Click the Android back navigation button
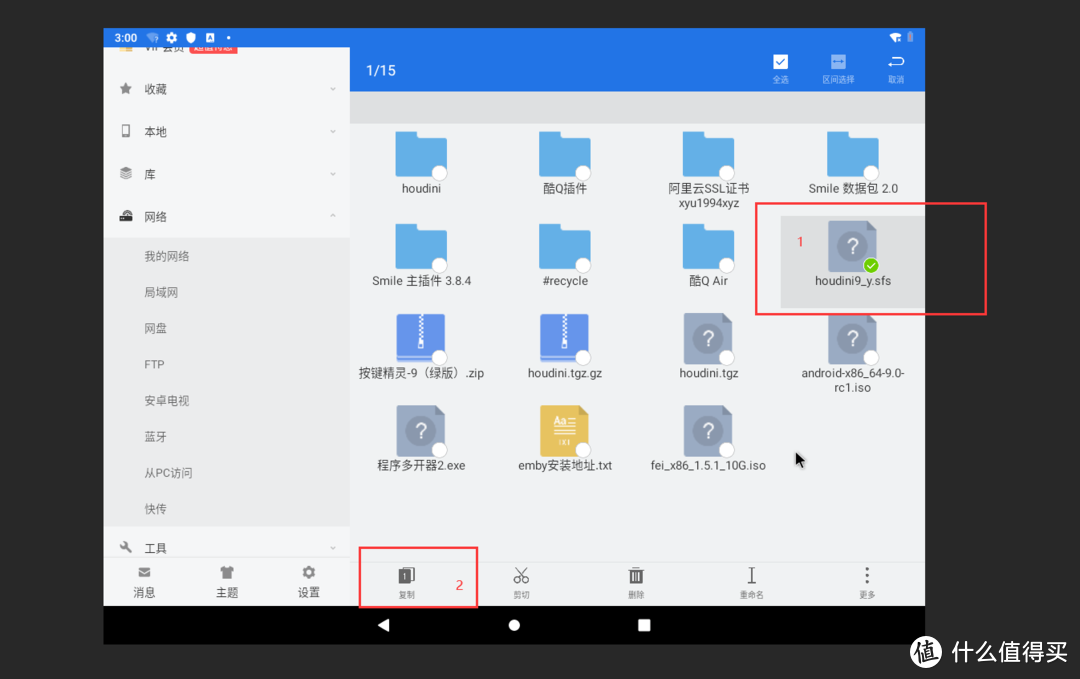The width and height of the screenshot is (1080, 679). (x=384, y=625)
